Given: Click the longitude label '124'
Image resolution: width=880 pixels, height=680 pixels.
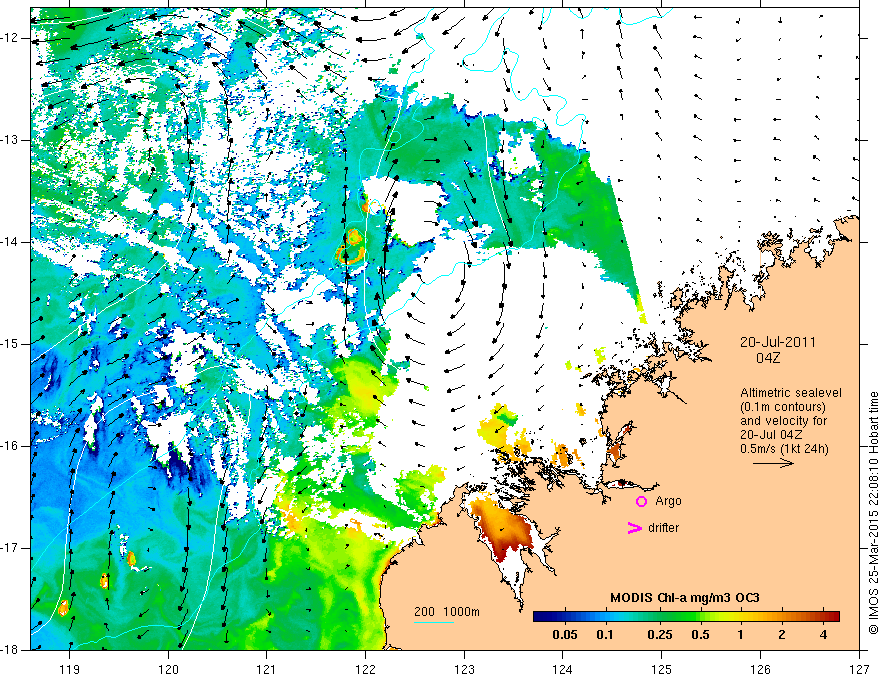Looking at the screenshot, I should click(563, 669).
